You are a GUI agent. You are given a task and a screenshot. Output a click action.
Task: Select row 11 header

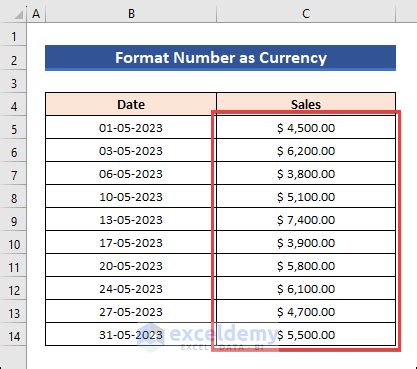tap(13, 266)
